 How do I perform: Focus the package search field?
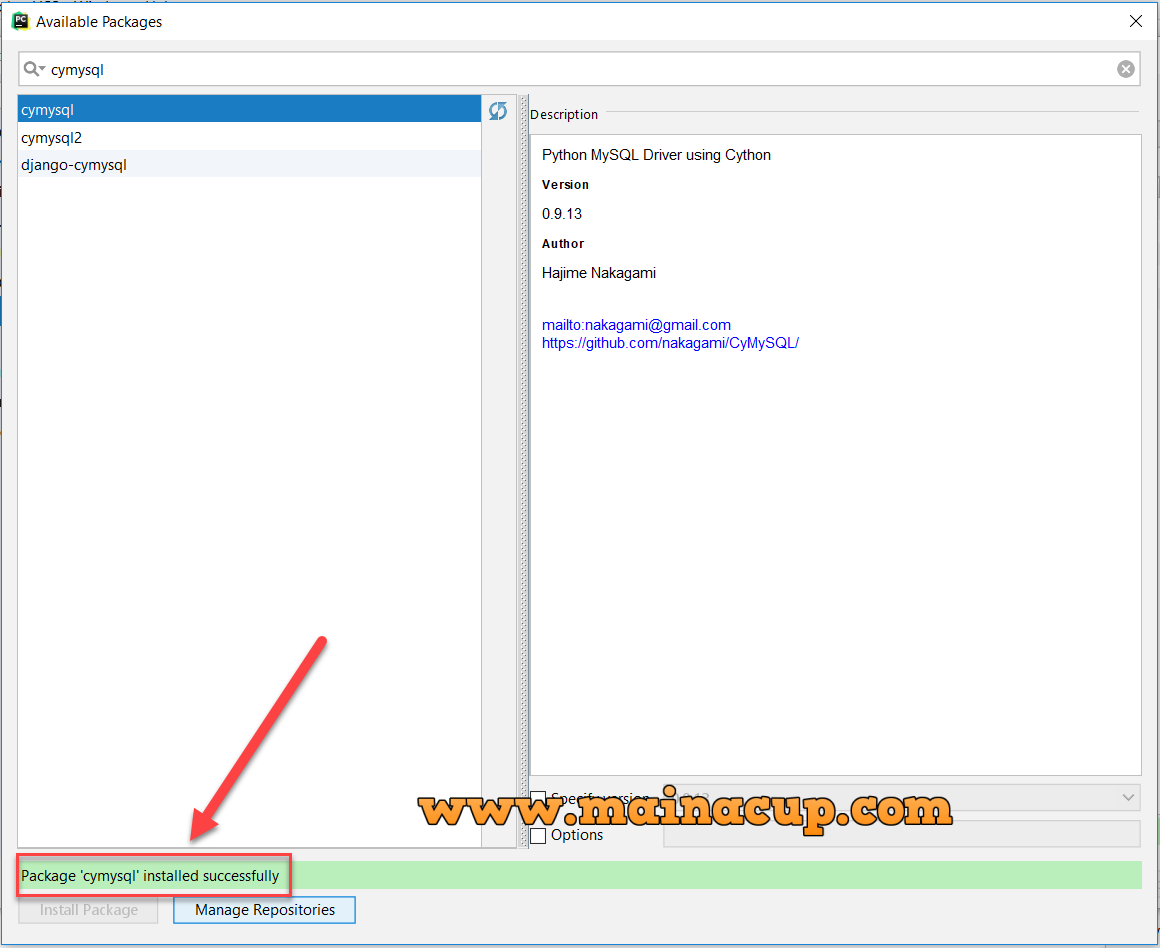tap(579, 70)
